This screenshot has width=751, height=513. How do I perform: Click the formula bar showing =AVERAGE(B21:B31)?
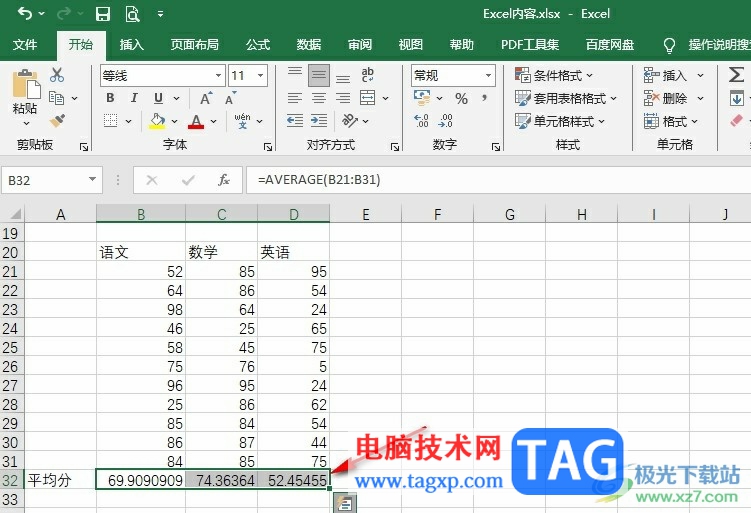coord(498,180)
